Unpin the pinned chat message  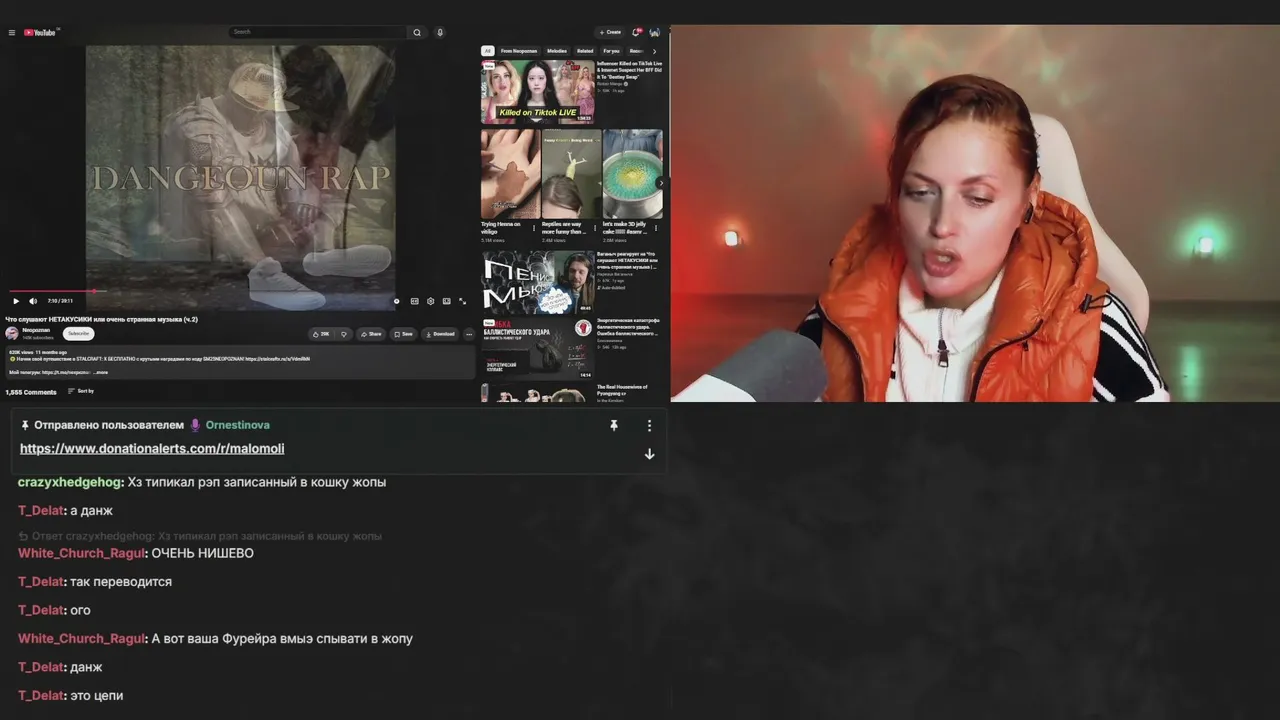pyautogui.click(x=614, y=425)
